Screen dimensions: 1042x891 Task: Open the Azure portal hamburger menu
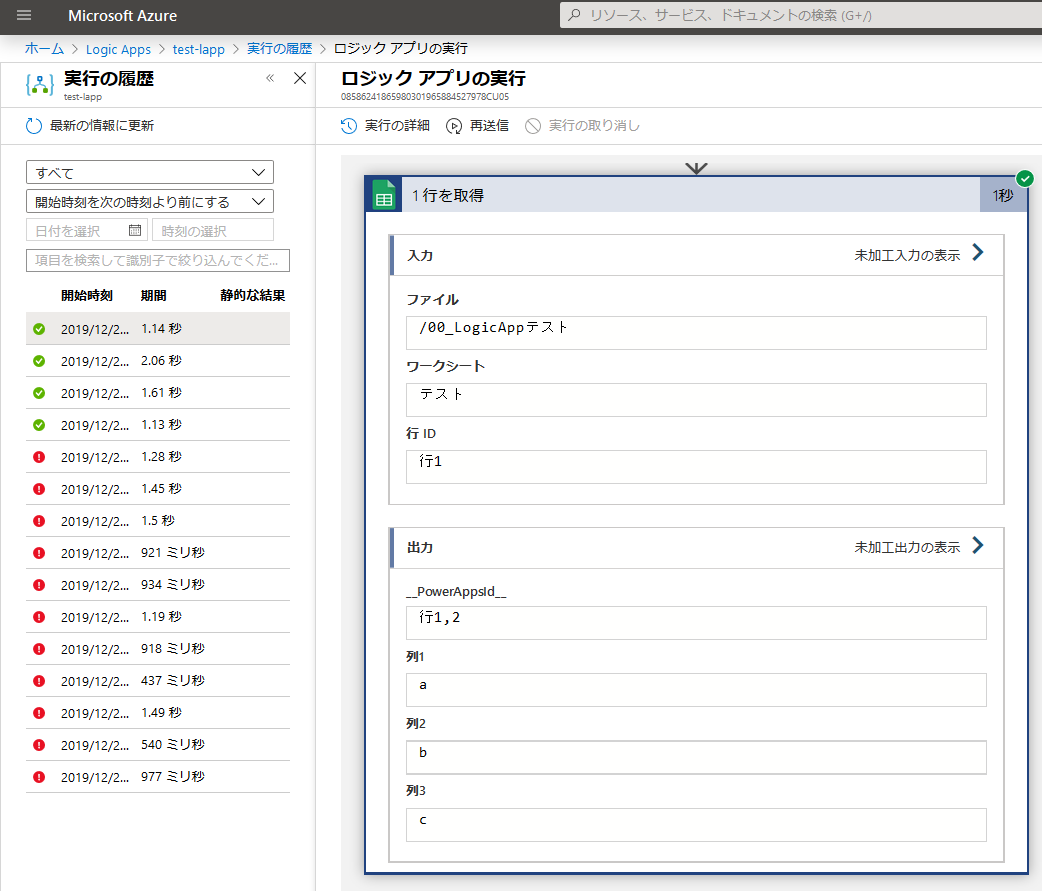tap(24, 15)
